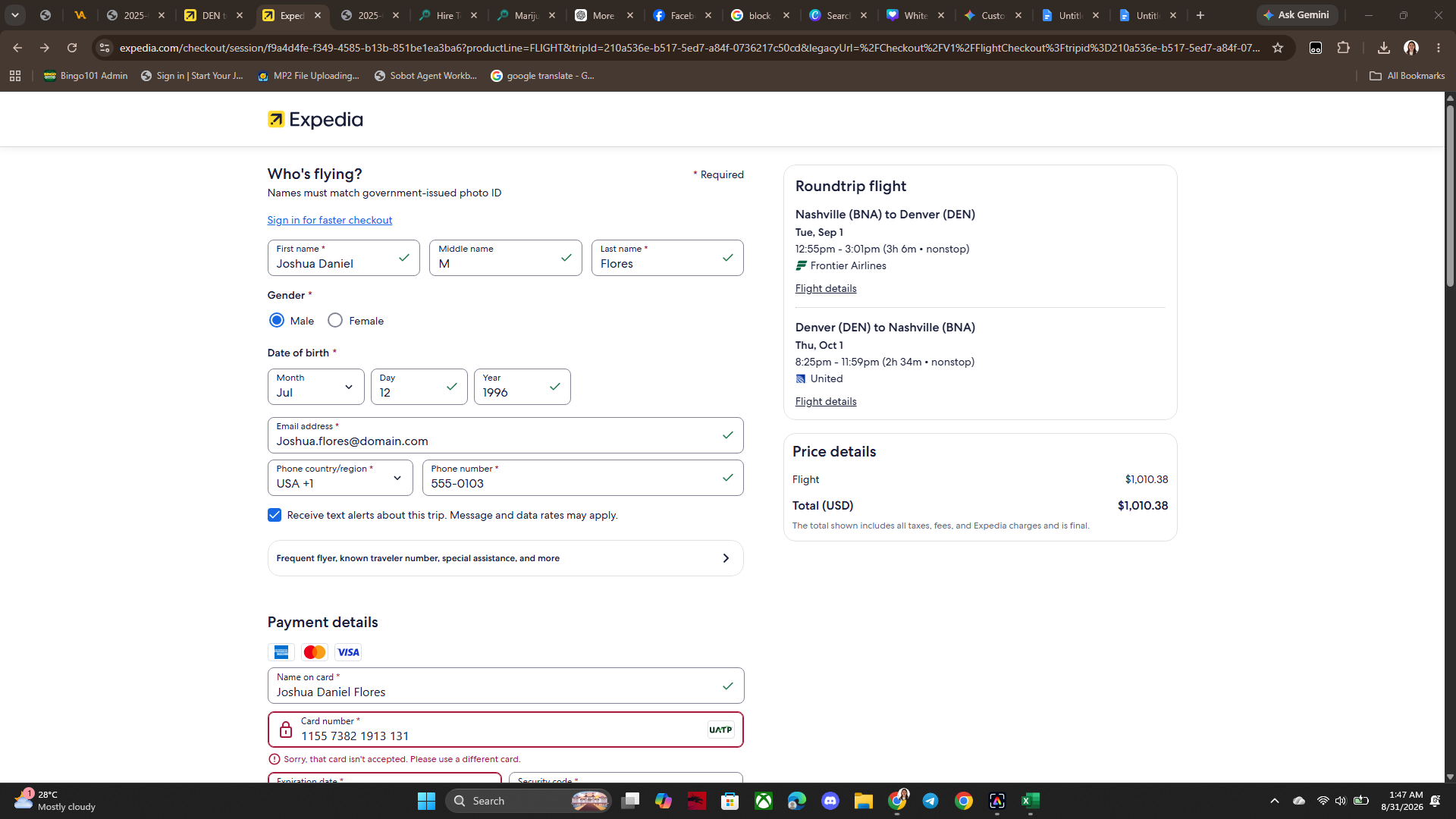
Task: Show hidden system tray icons
Action: point(1275,801)
